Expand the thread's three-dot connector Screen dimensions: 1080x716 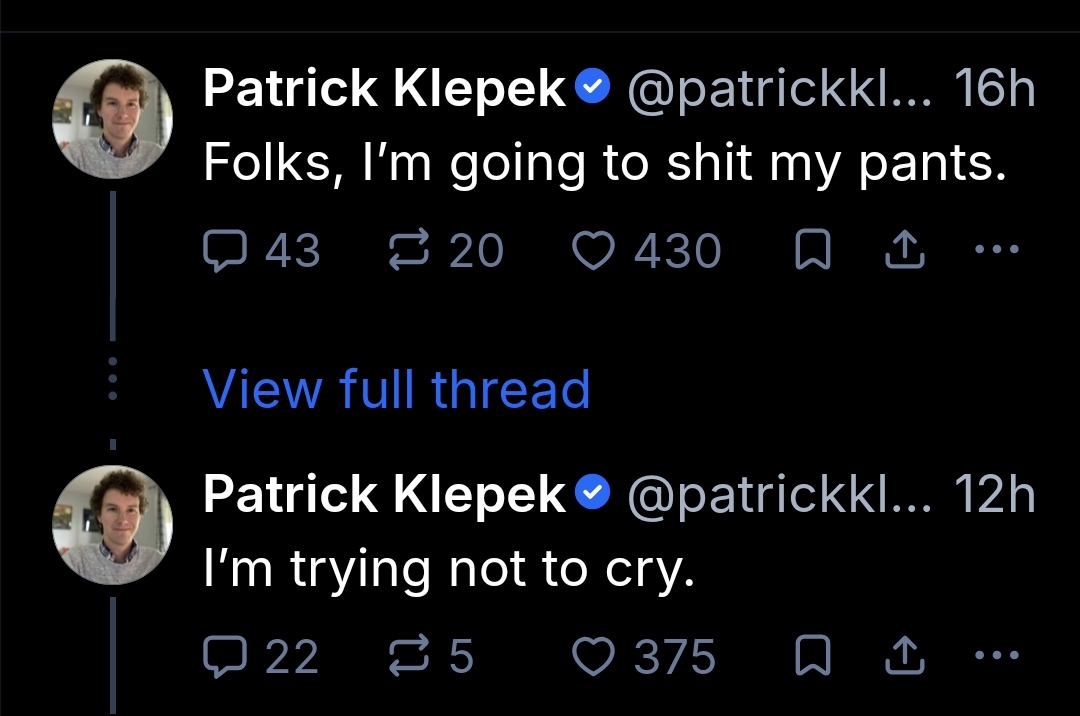coord(112,380)
